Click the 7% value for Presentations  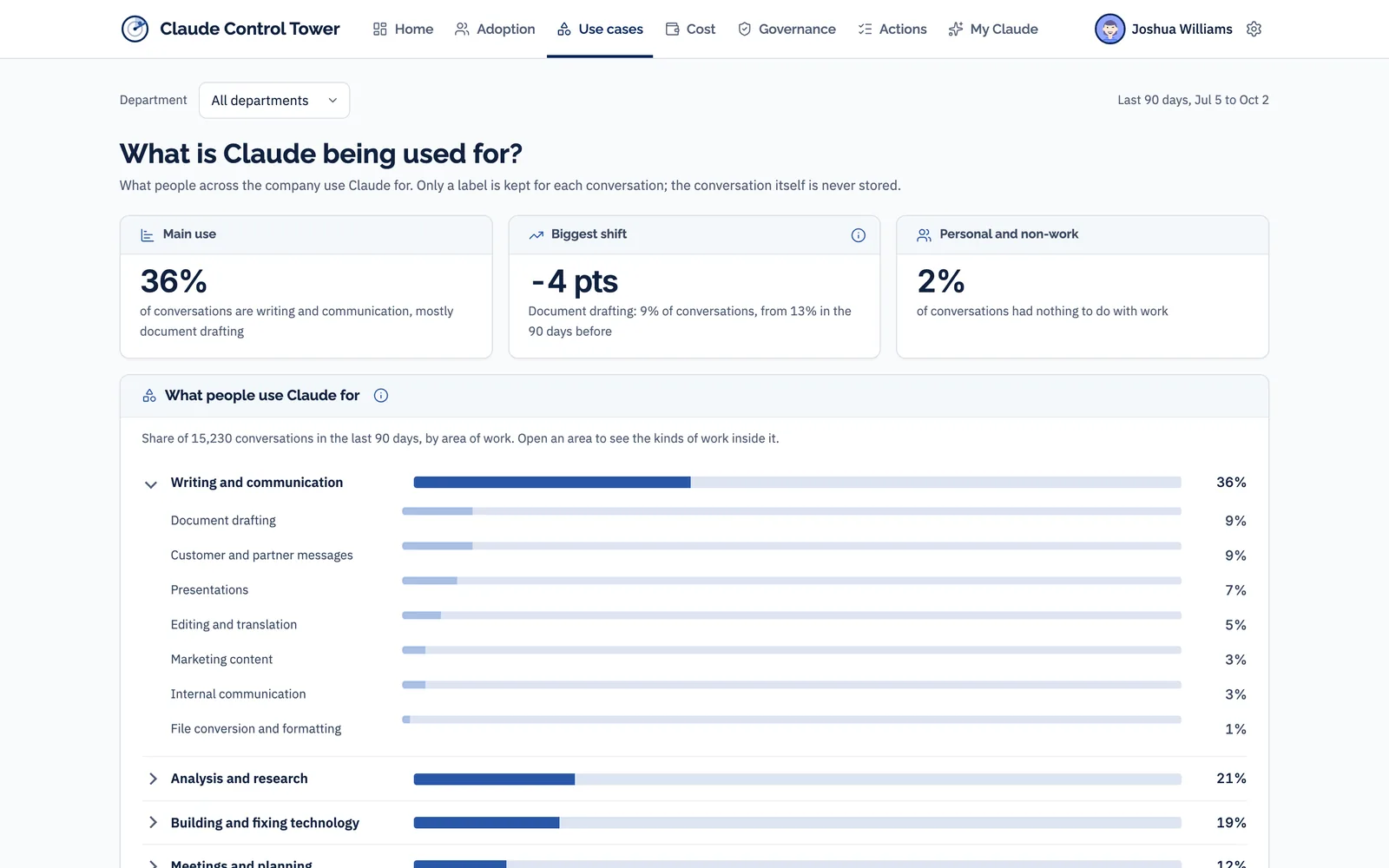[x=1235, y=590]
